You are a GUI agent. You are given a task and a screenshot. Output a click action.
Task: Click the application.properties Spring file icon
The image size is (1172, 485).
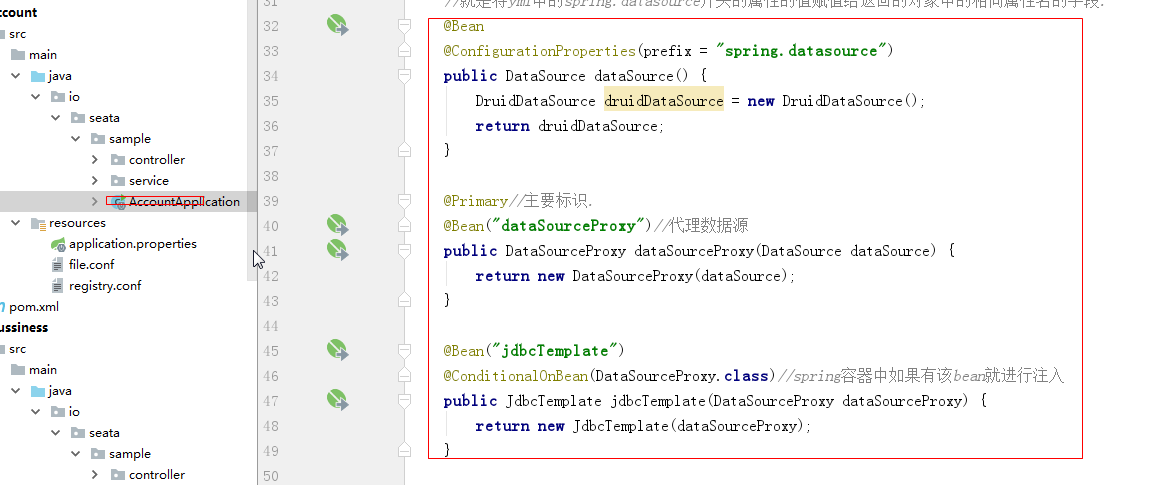pos(58,244)
